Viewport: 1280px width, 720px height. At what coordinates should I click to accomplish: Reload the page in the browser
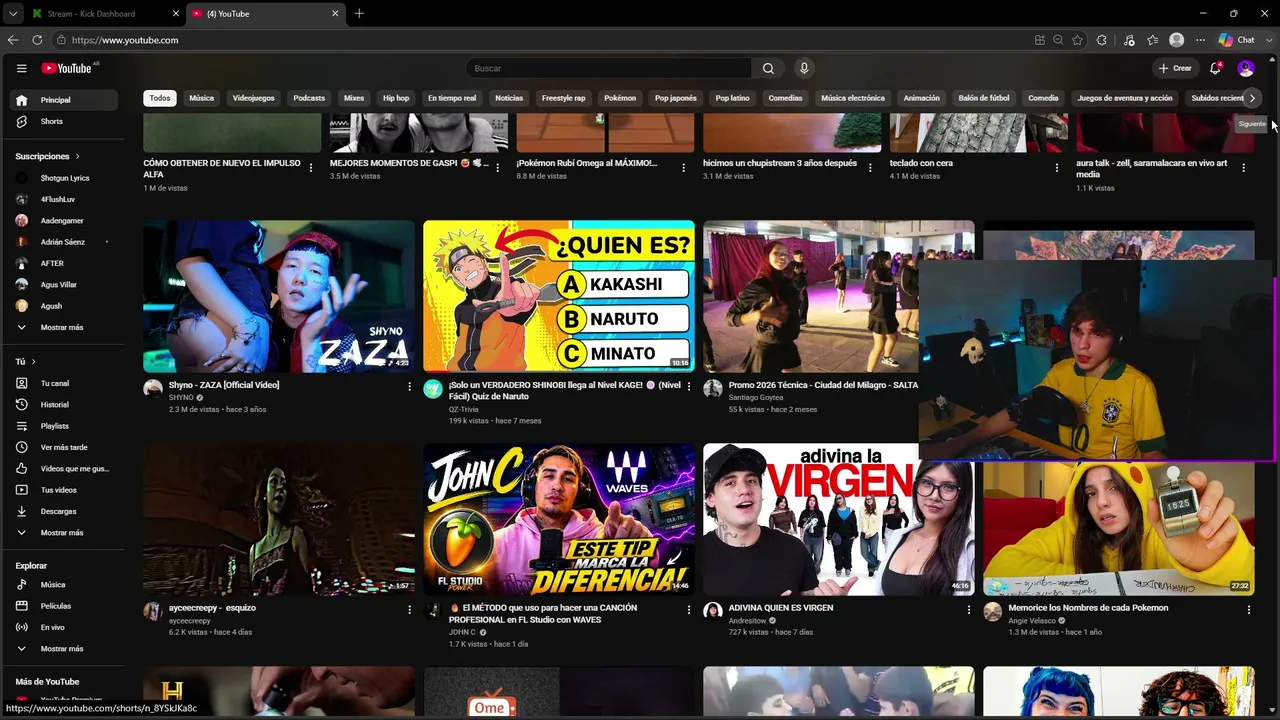pos(37,40)
